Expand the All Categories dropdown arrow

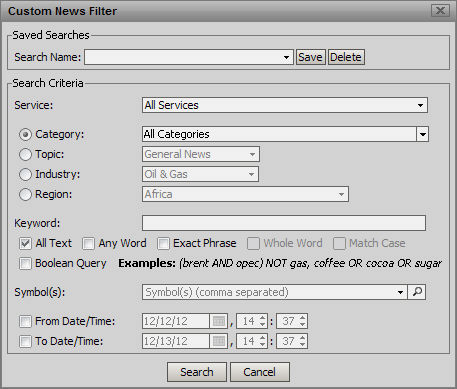click(x=423, y=134)
